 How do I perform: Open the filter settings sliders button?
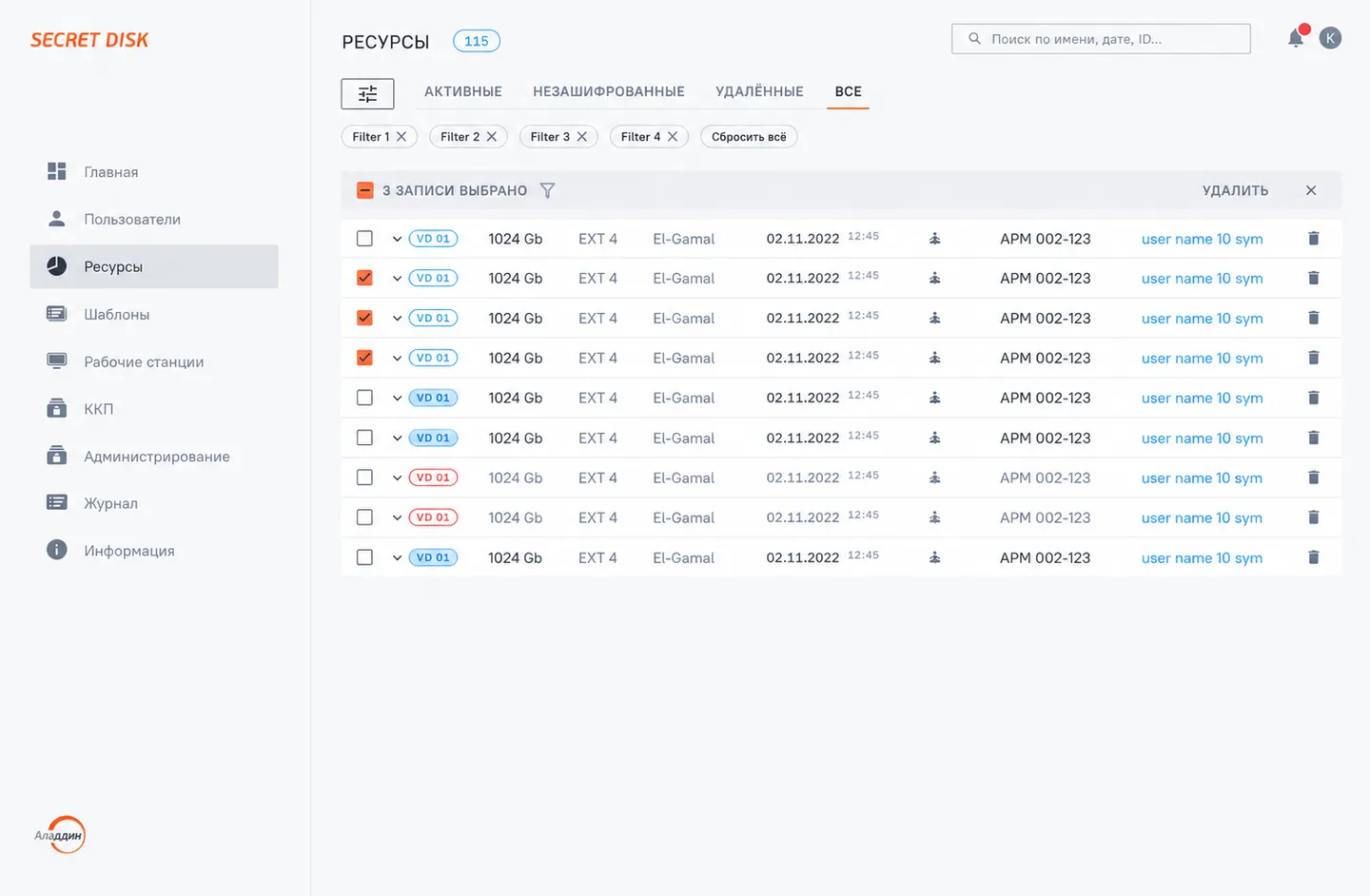(x=367, y=93)
